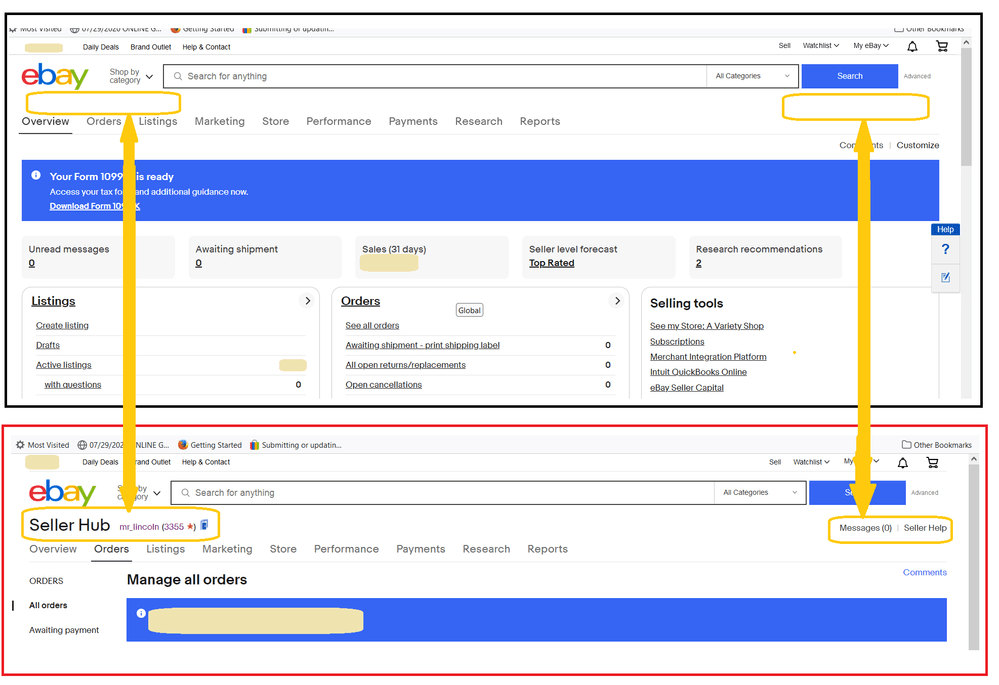999x685 pixels.
Task: Open Messages (0) link in bottom window
Action: click(x=865, y=528)
